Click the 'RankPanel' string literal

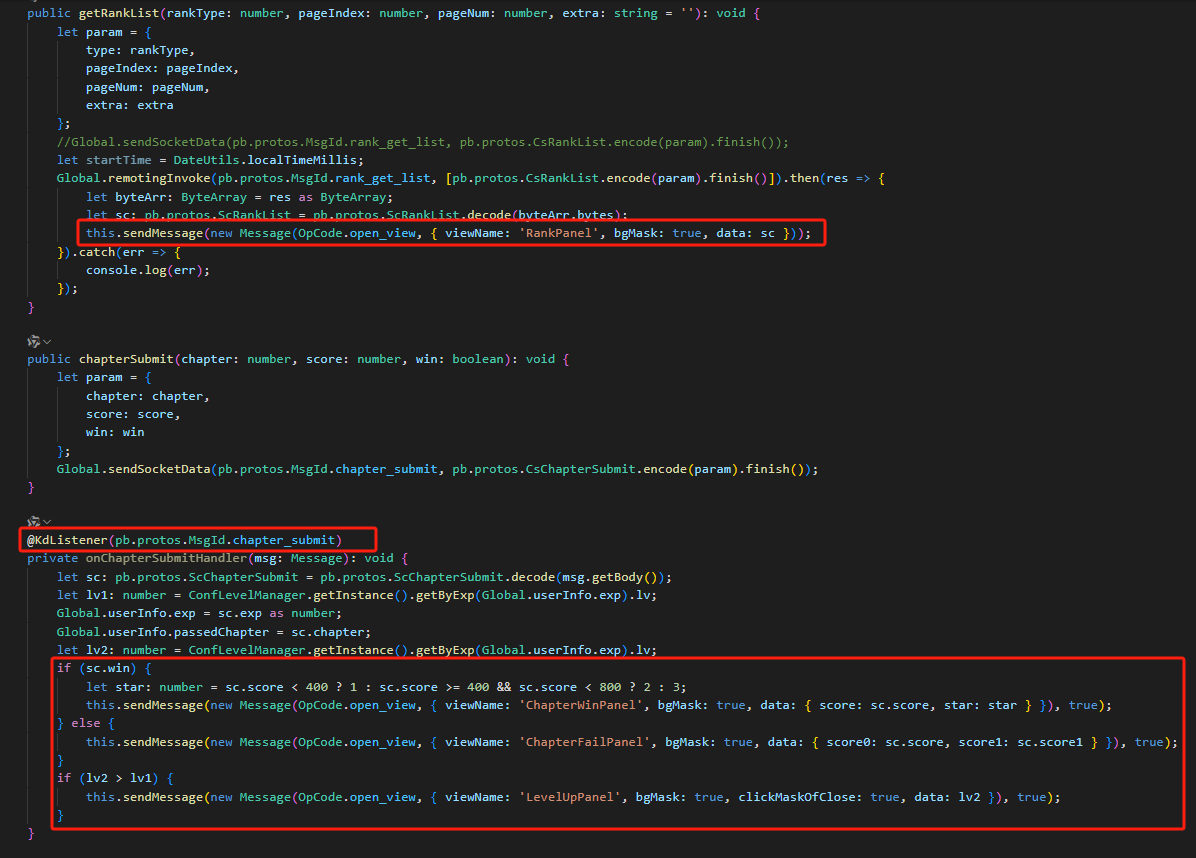pyautogui.click(x=558, y=233)
